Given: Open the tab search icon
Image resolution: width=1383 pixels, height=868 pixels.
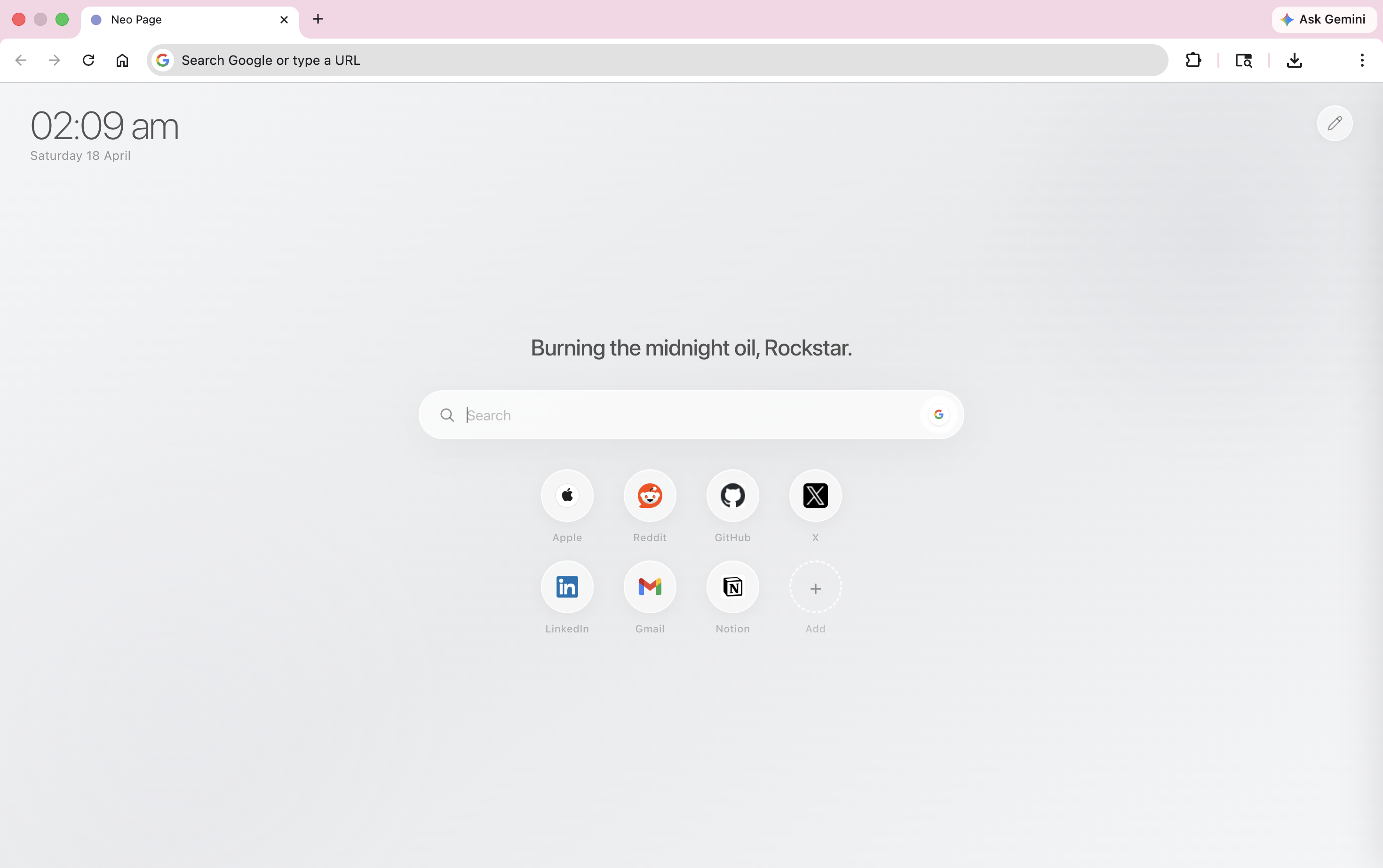Looking at the screenshot, I should point(1243,60).
